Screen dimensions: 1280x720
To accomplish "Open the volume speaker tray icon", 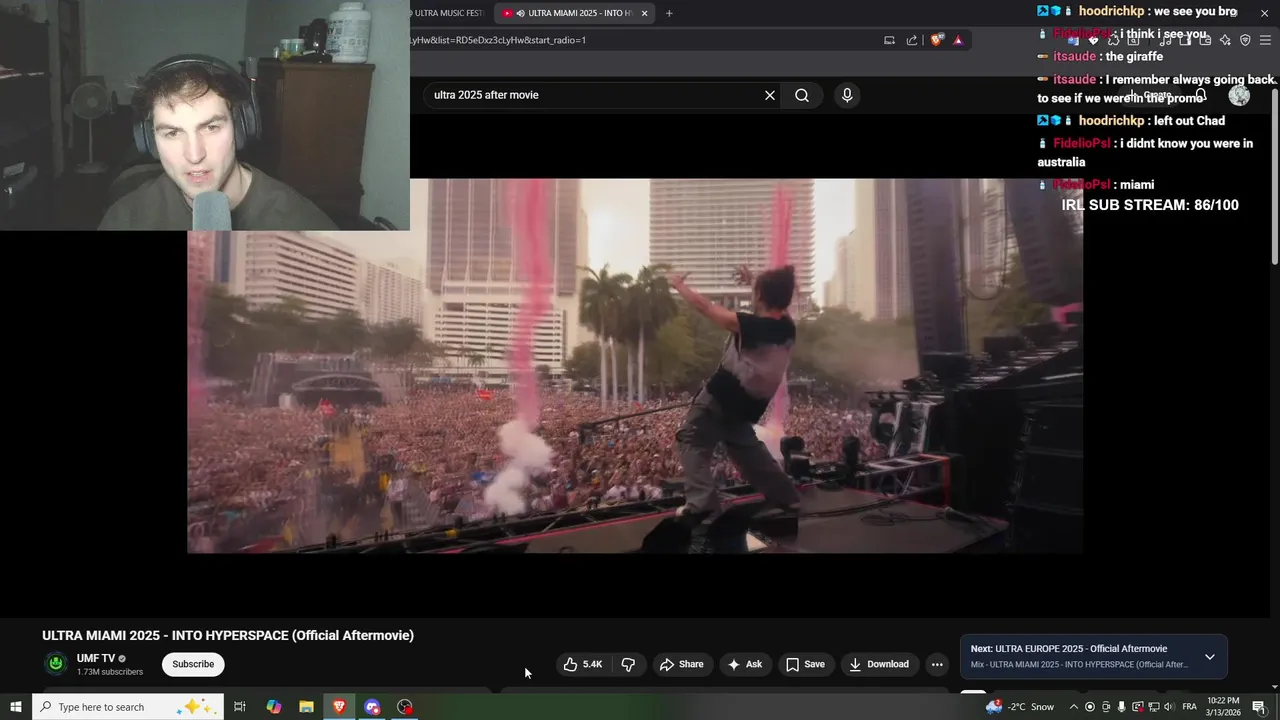I will 1168,707.
